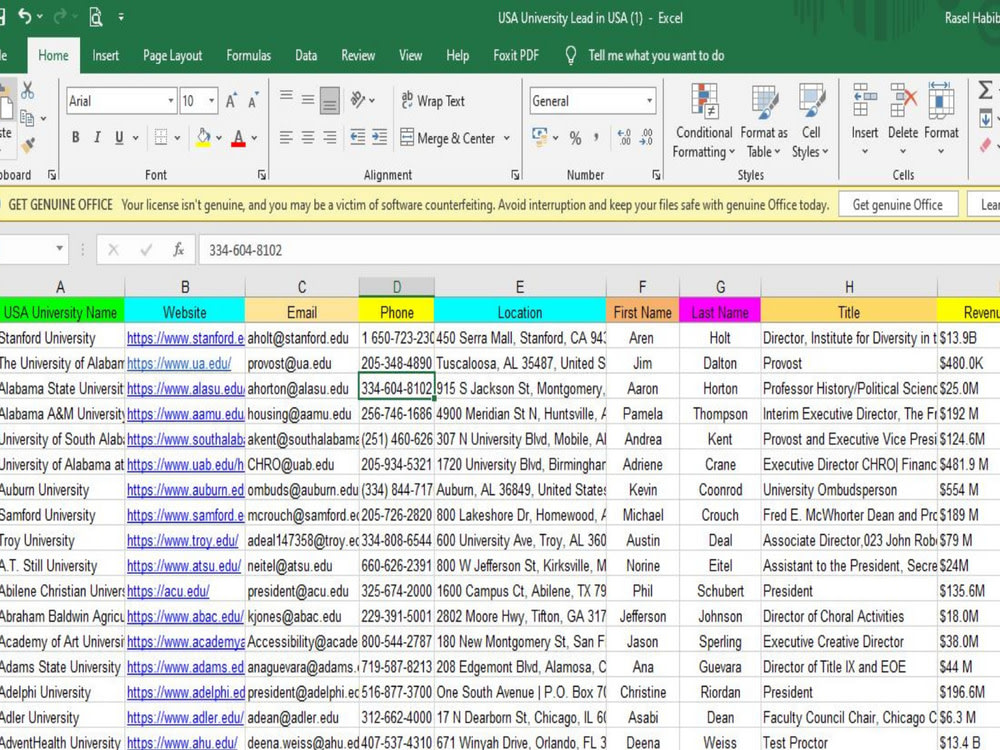Viewport: 1000px width, 750px height.
Task: Open Stanford website link
Action: pyautogui.click(x=185, y=338)
